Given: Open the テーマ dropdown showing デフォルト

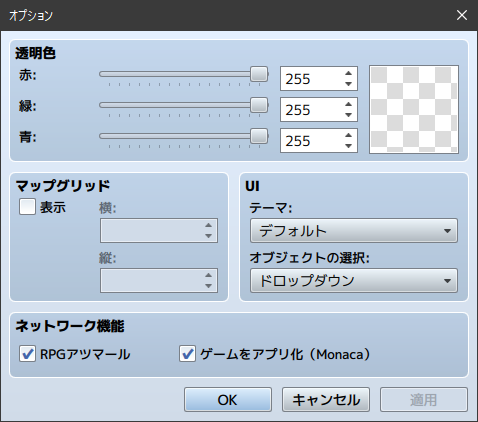Looking at the screenshot, I should pos(354,231).
